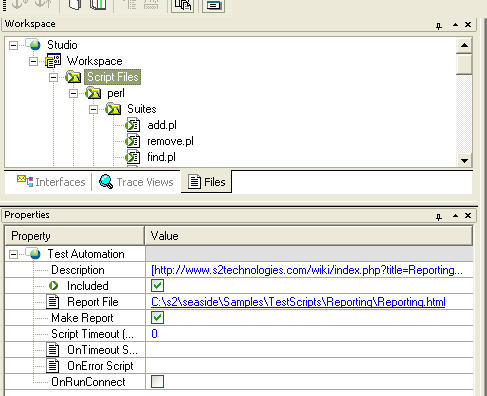Pin the Properties panel with pushpin icon

click(x=439, y=217)
